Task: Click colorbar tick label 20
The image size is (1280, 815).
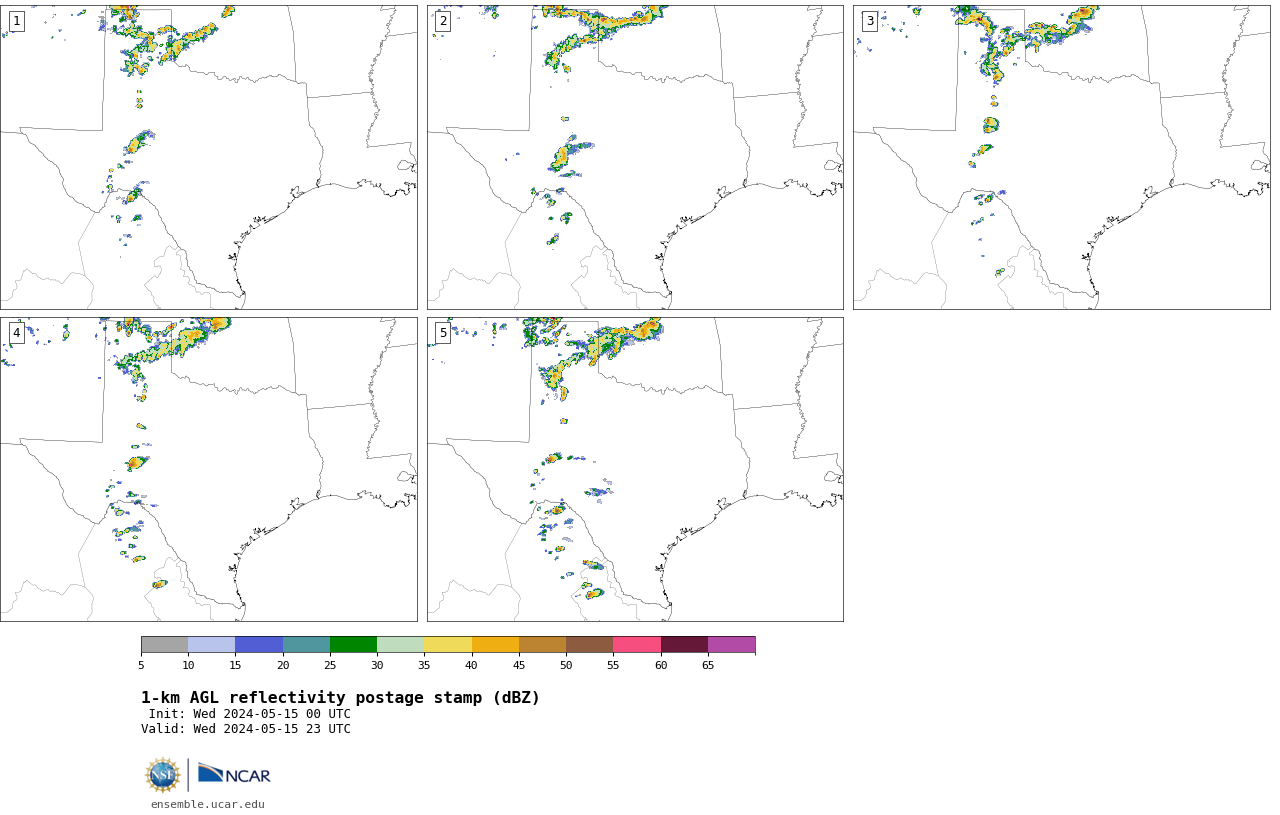Action: [283, 665]
